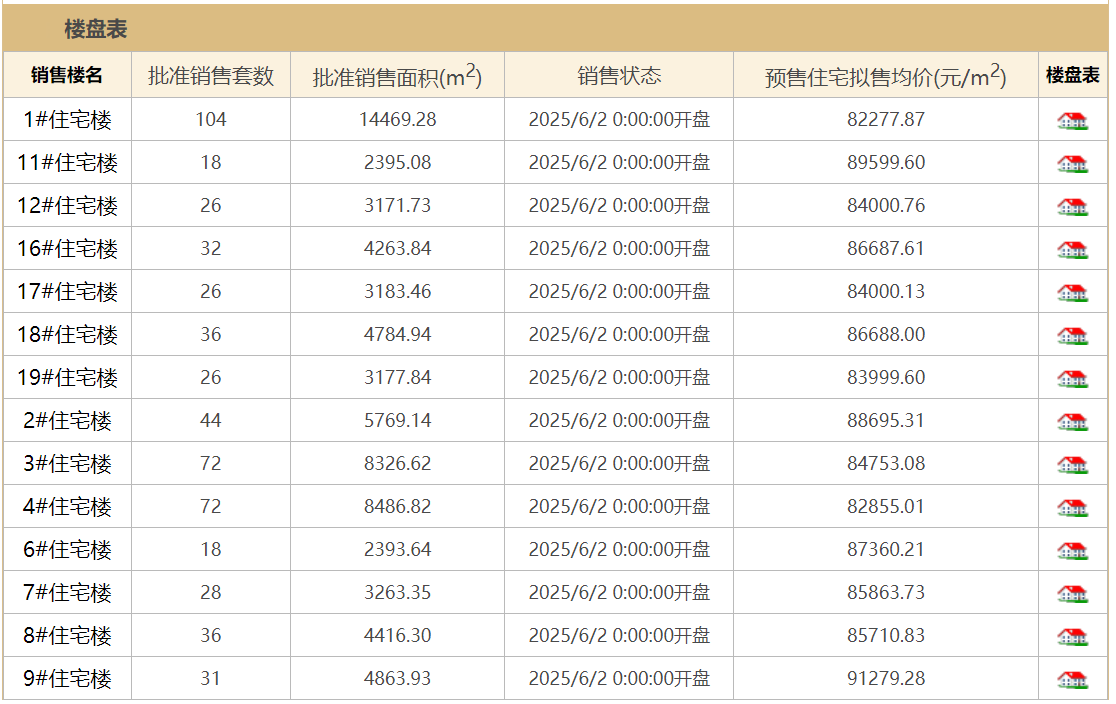Open the house icon for 19#住宅楼
1116x704 pixels.
1072,379
